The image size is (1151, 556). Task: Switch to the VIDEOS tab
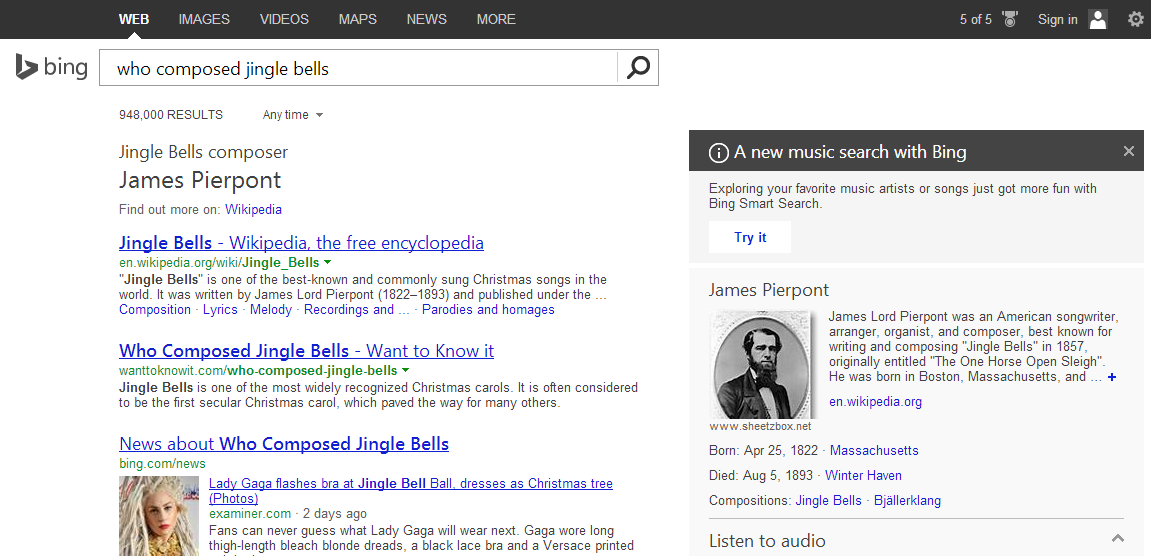pyautogui.click(x=284, y=19)
